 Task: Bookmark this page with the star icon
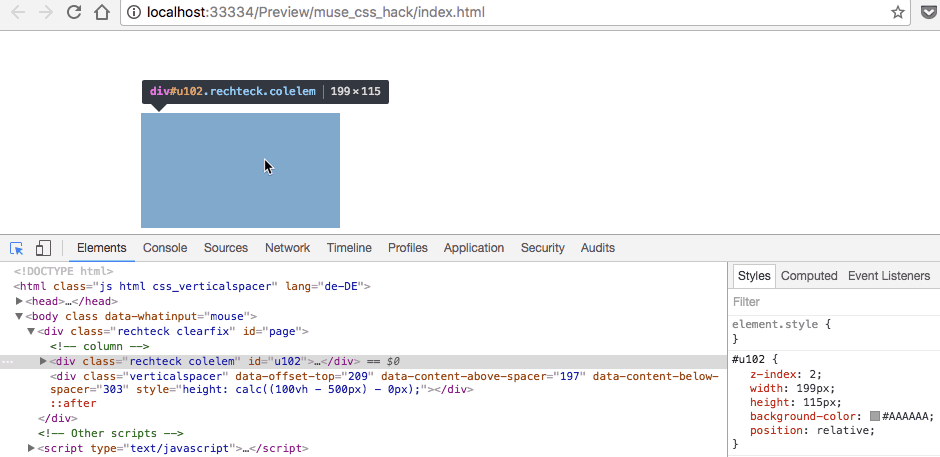[897, 12]
